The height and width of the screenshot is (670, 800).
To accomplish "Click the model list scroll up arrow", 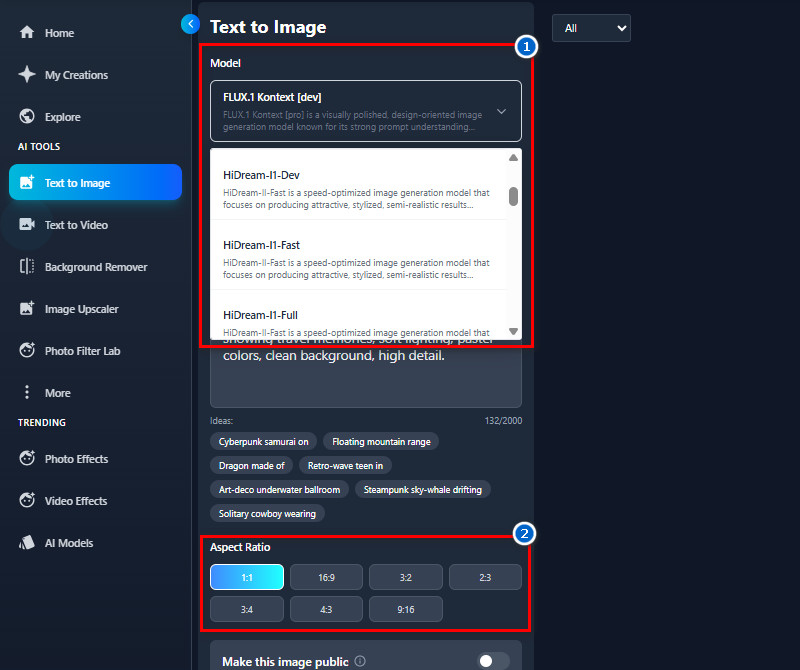I will pyautogui.click(x=513, y=158).
